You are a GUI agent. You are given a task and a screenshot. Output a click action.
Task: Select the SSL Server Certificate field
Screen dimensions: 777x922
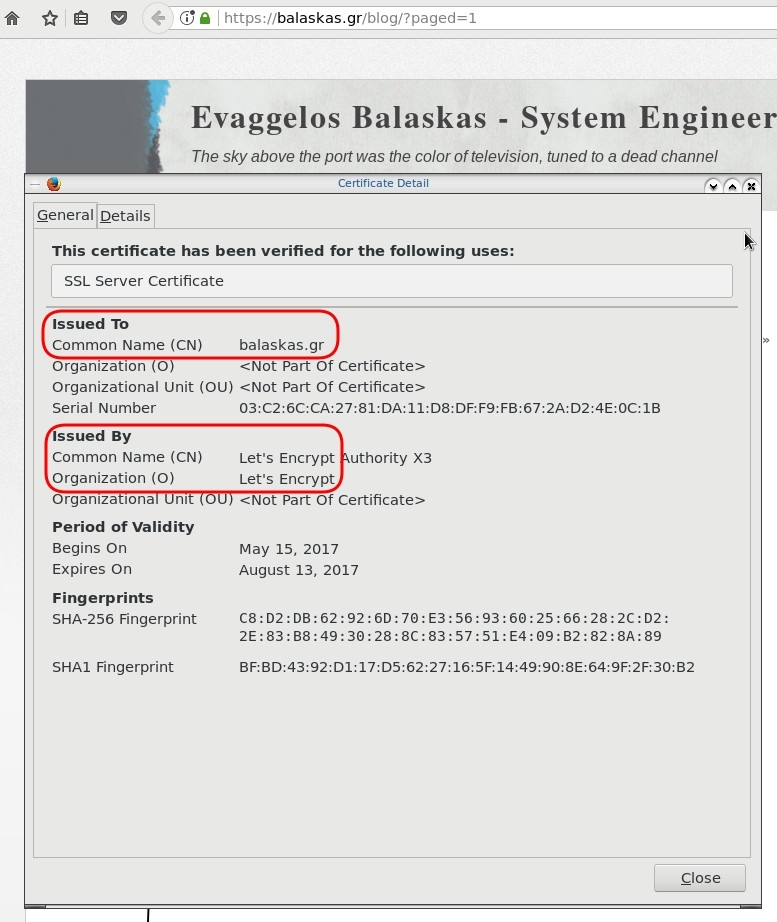pyautogui.click(x=391, y=281)
